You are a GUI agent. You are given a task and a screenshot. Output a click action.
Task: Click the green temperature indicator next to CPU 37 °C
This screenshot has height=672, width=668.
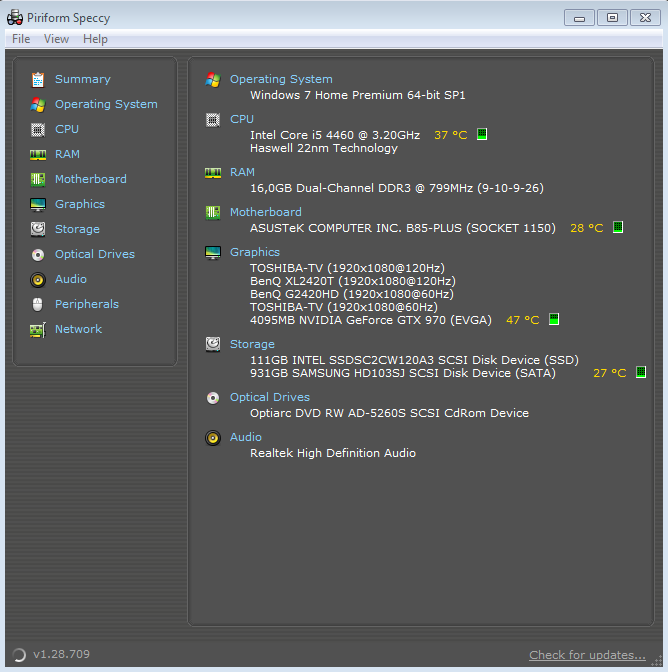point(482,134)
